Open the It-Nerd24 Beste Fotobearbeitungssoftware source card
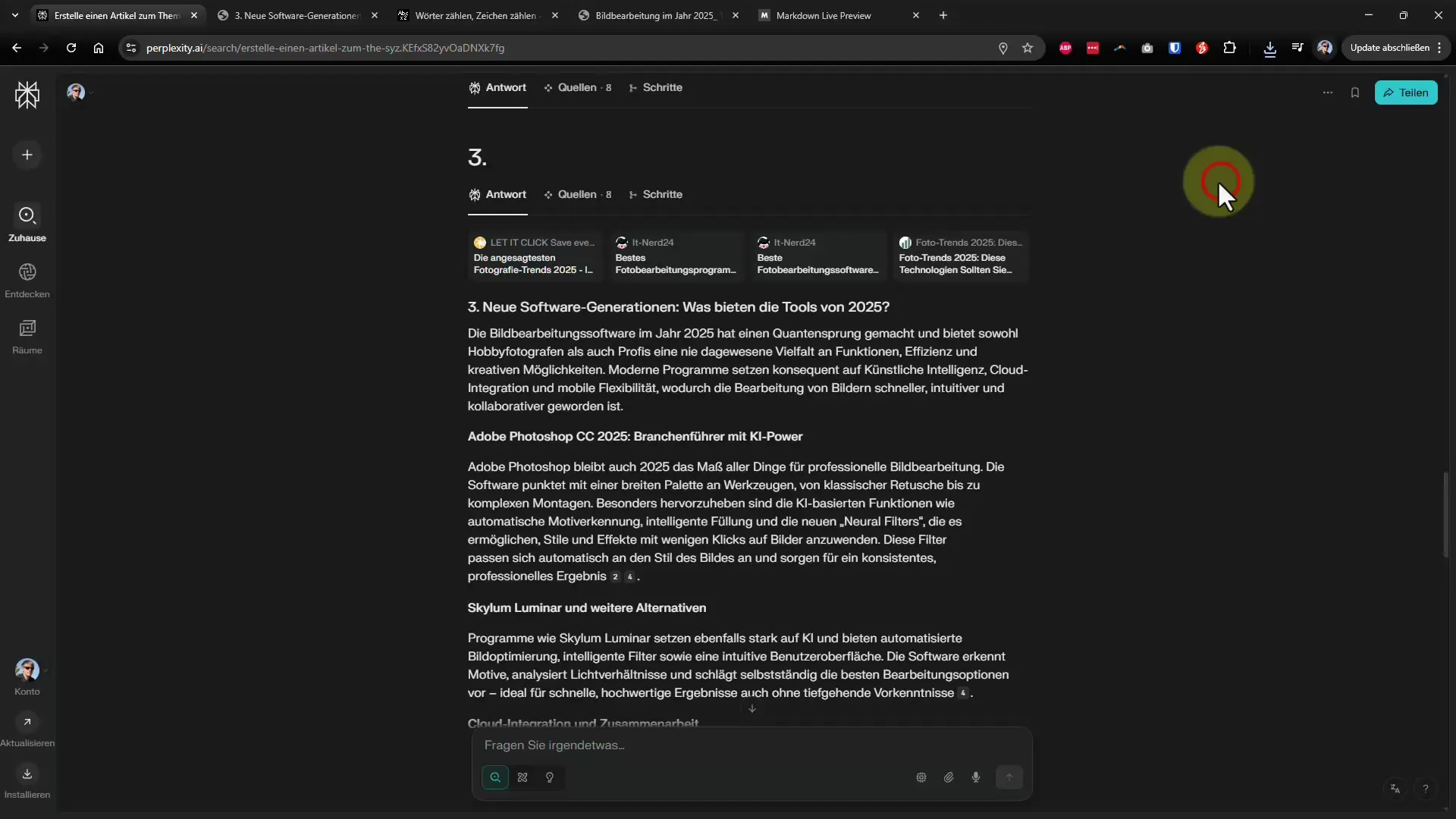This screenshot has height=819, width=1456. [x=819, y=256]
